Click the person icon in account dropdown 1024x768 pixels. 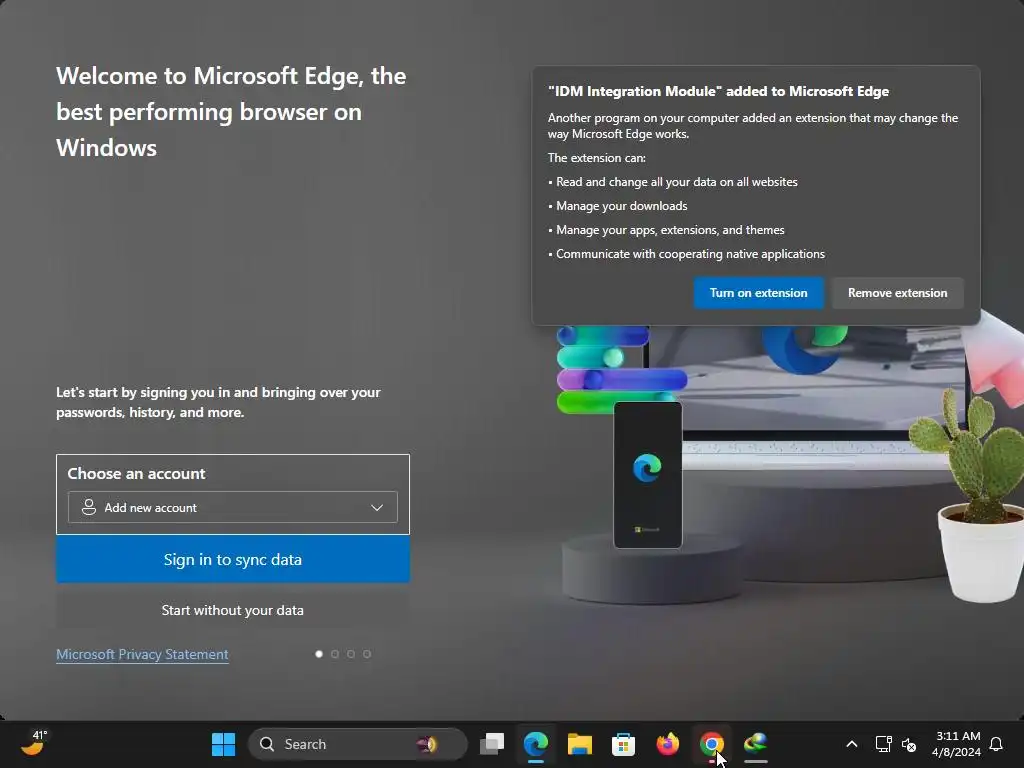point(89,507)
